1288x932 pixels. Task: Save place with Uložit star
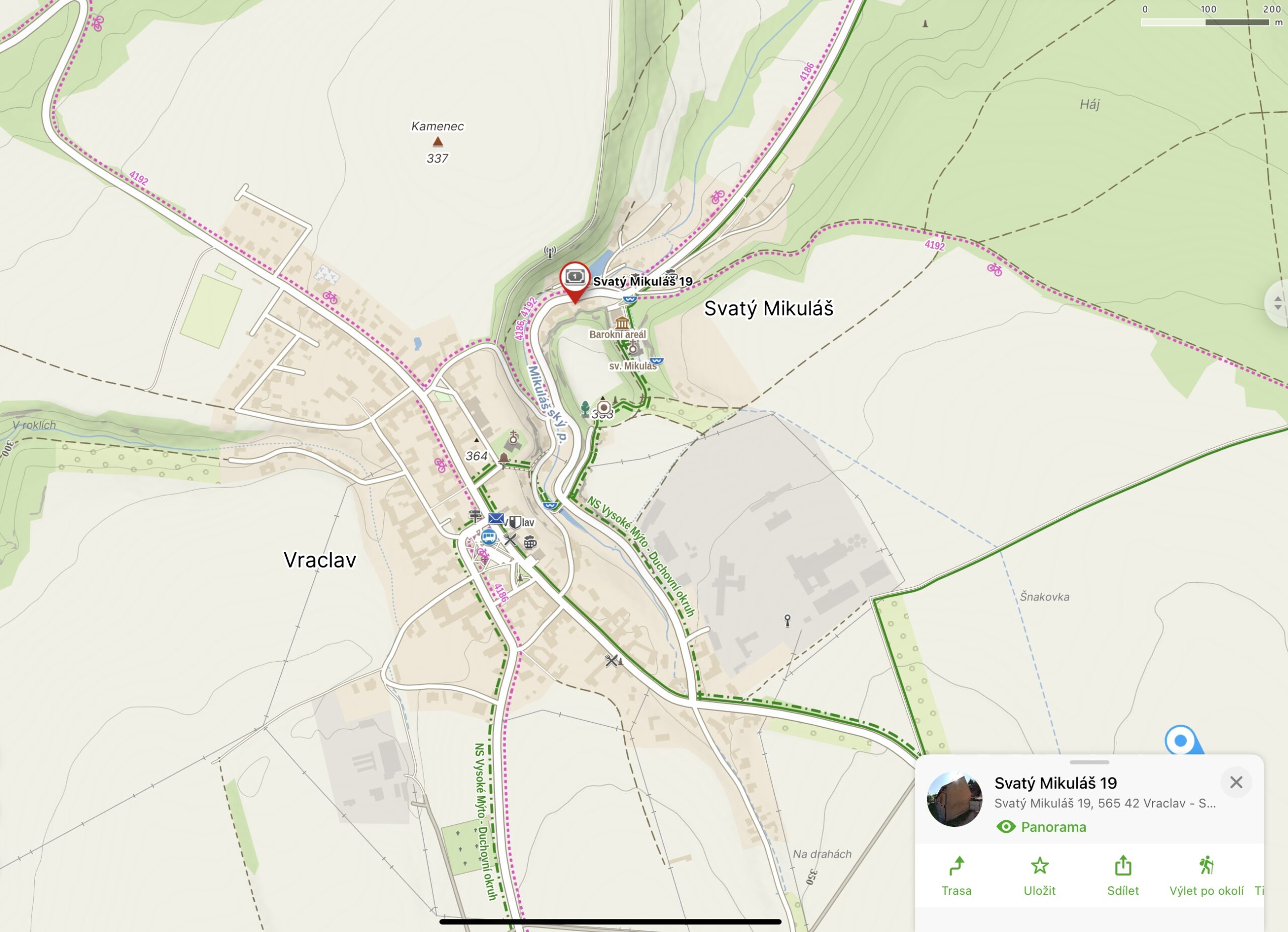tap(1039, 876)
